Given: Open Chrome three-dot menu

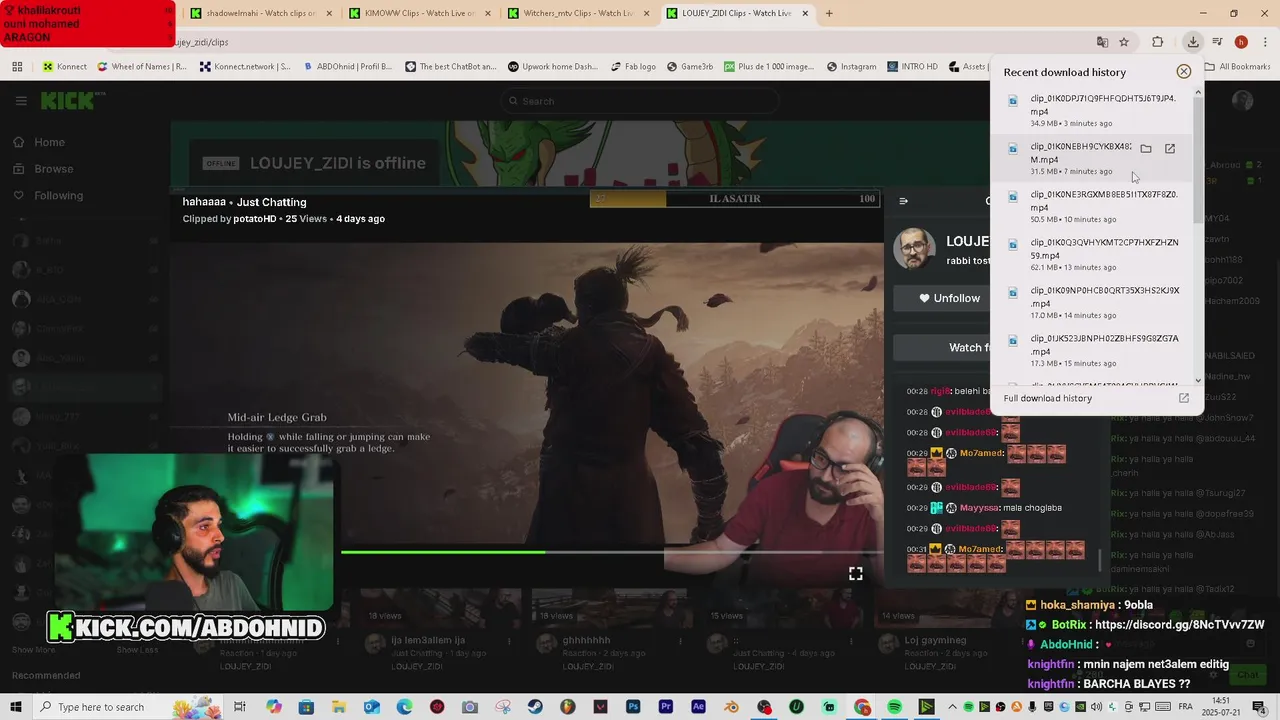Looking at the screenshot, I should click(x=1264, y=42).
